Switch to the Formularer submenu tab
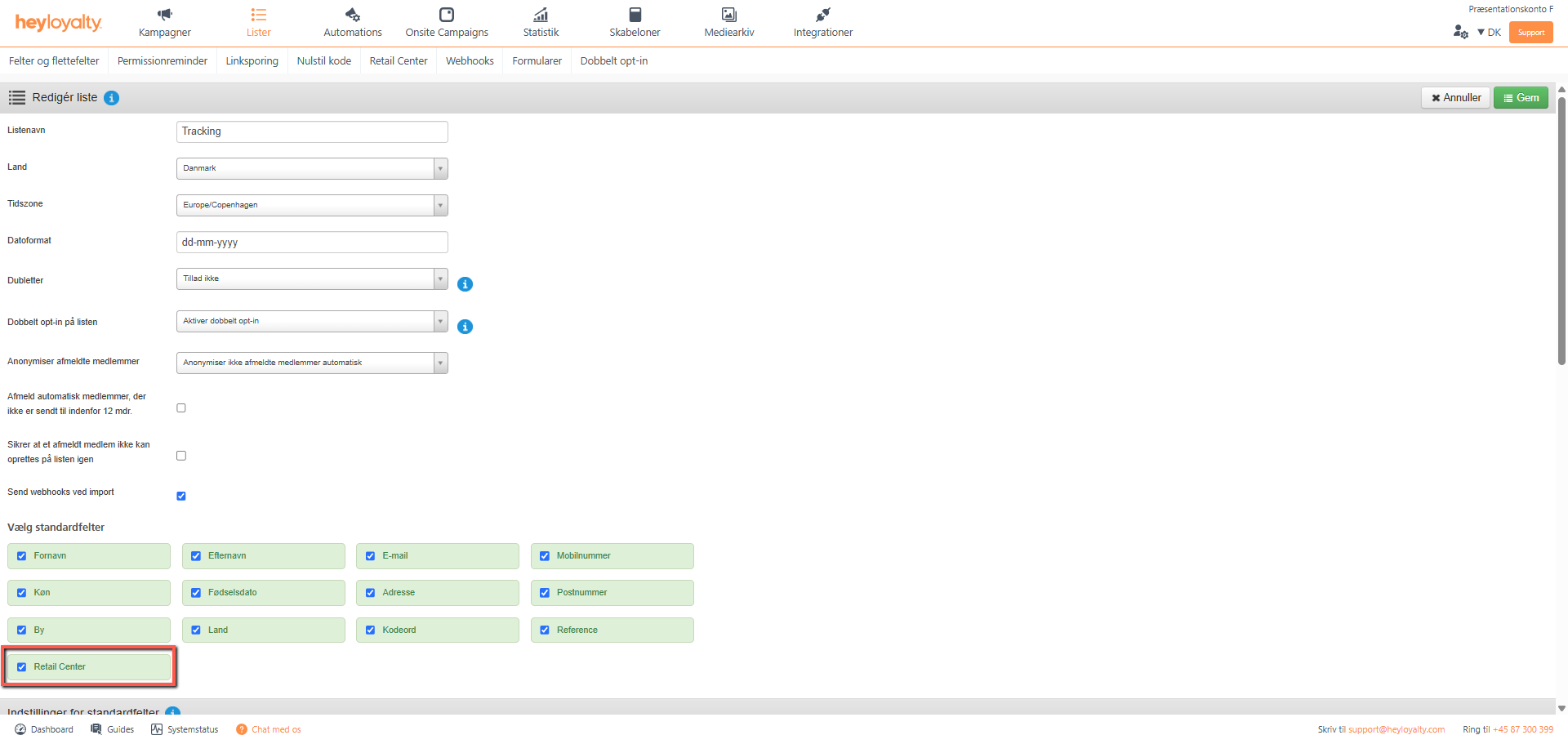This screenshot has height=744, width=1568. [537, 61]
